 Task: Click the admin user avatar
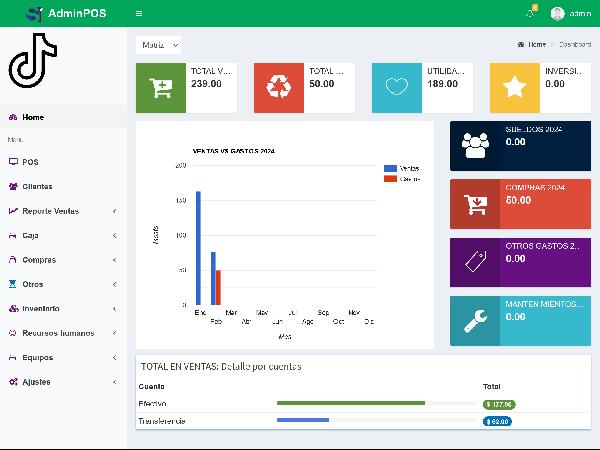coord(557,14)
